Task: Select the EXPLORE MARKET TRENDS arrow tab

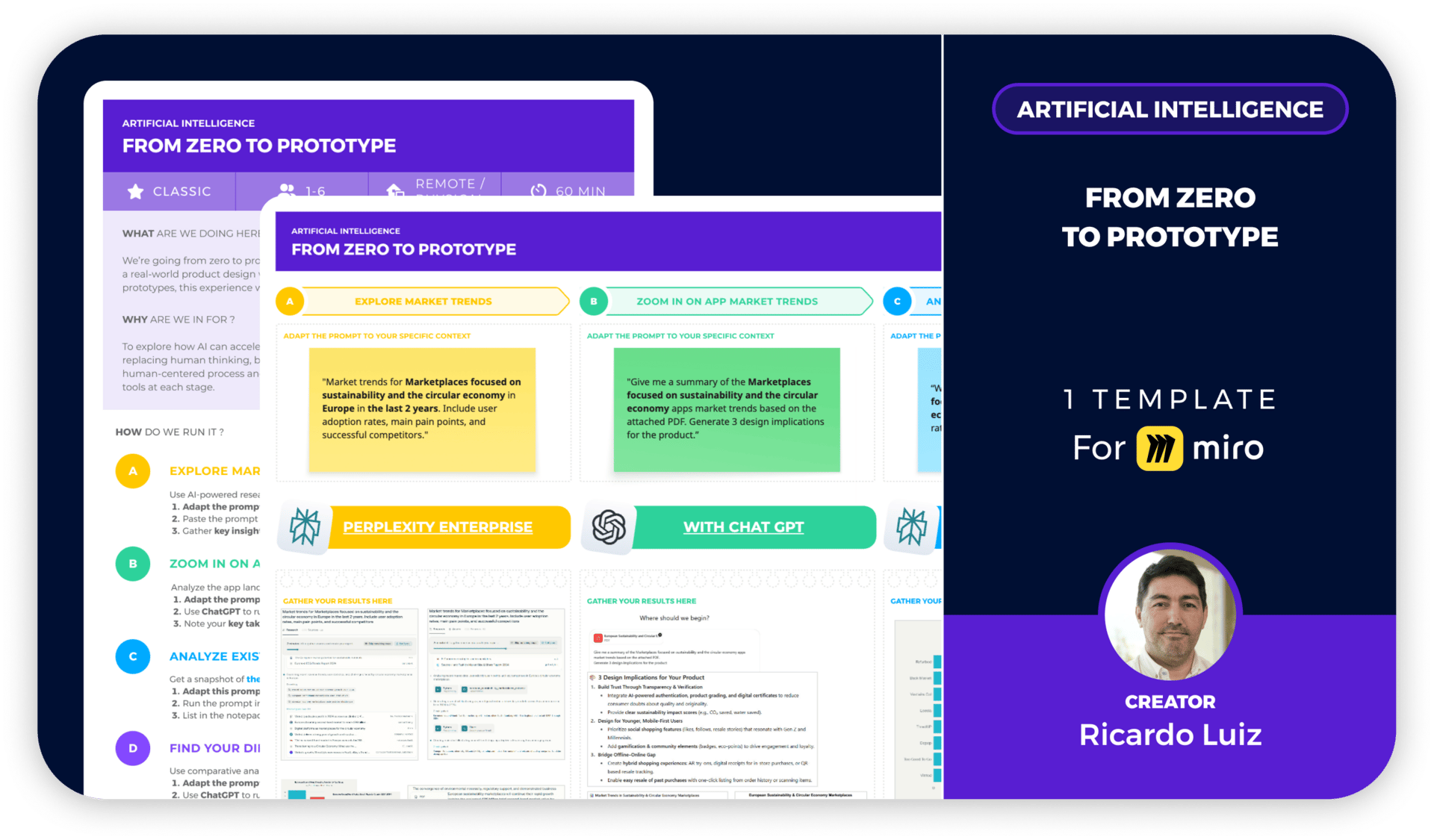Action: click(x=423, y=301)
